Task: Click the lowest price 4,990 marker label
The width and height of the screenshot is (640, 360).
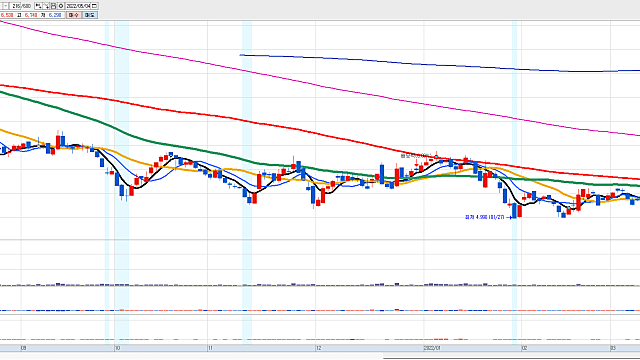Action: click(485, 217)
